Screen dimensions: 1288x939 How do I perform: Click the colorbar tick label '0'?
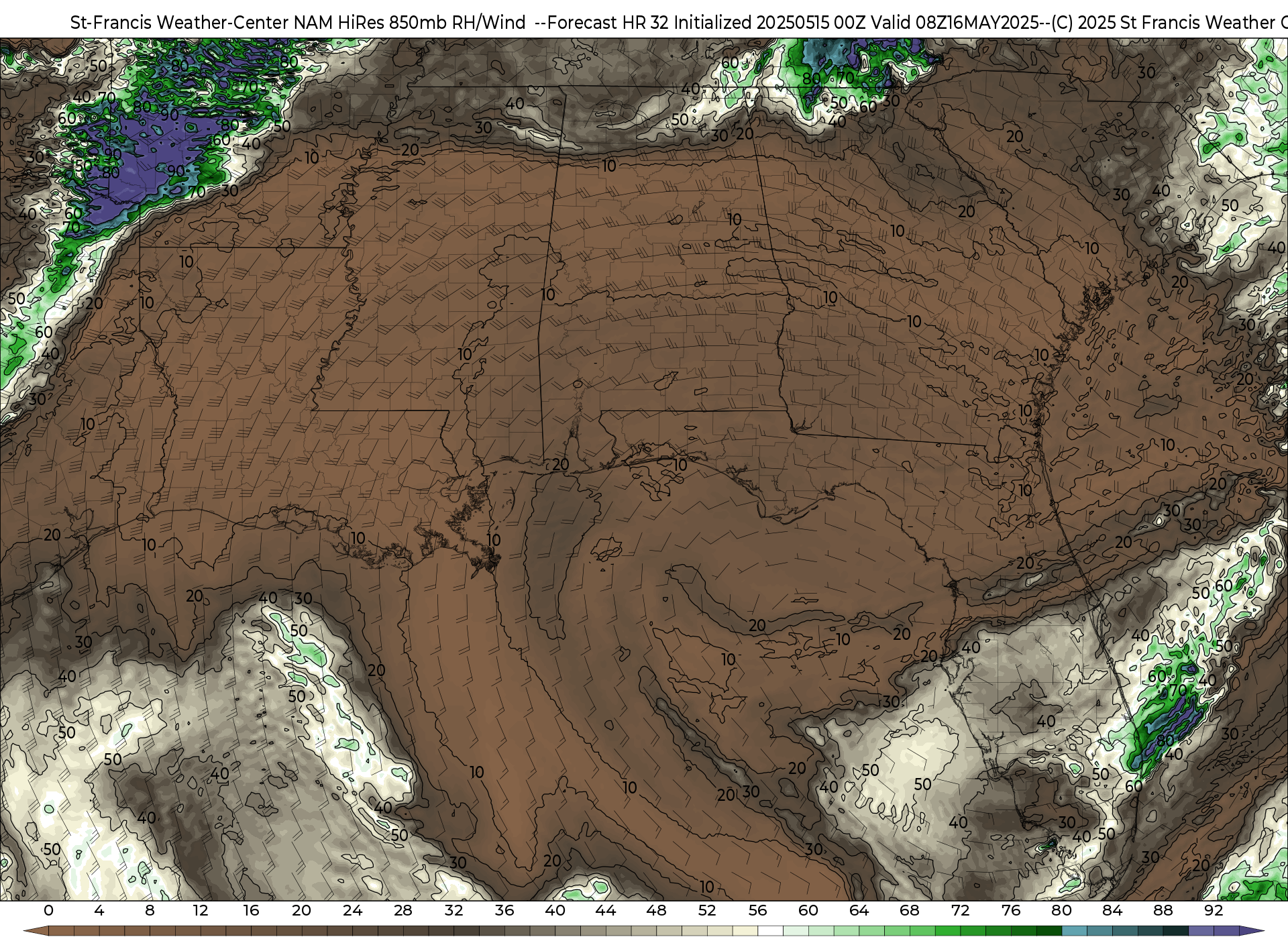48,910
